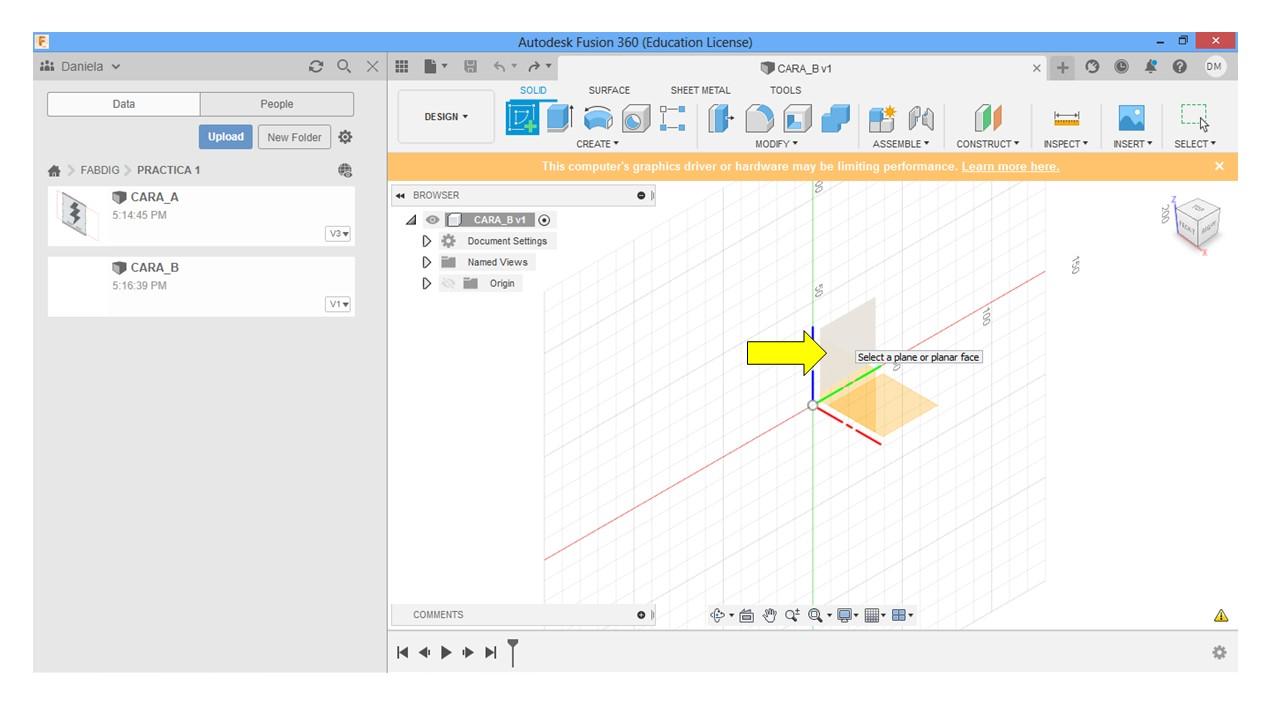The height and width of the screenshot is (720, 1280).
Task: Select the CARA_A file thumbnail
Action: [79, 214]
